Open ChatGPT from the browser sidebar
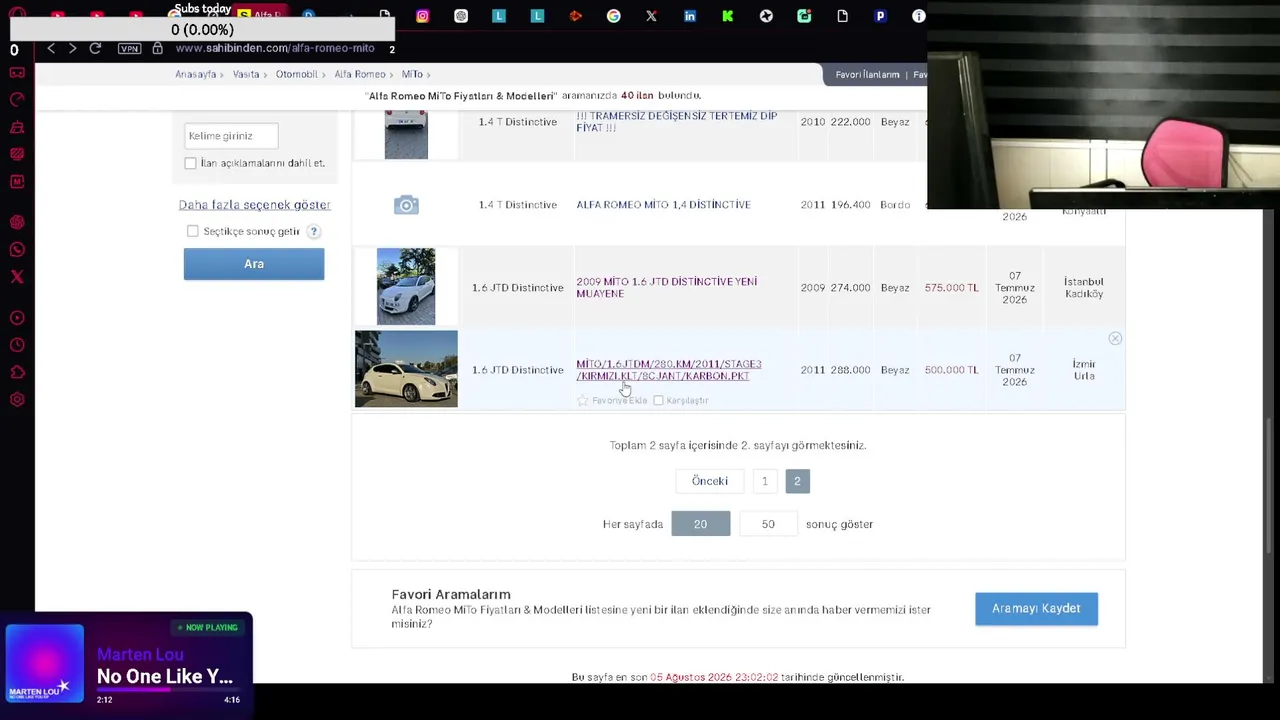1280x720 pixels. click(x=17, y=222)
